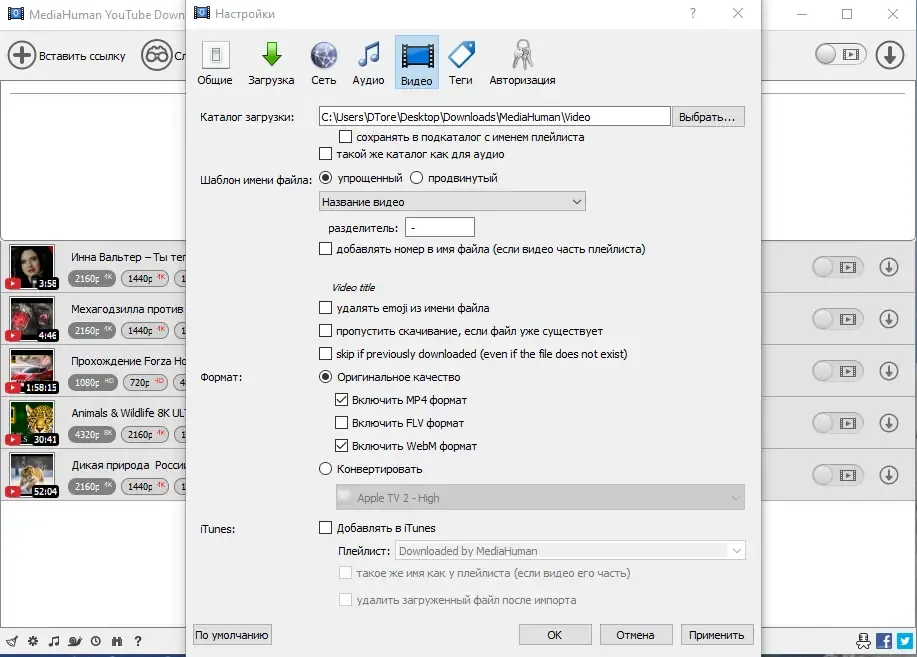917x657 pixels.
Task: Open the Авторизация keys tab
Action: [522, 63]
